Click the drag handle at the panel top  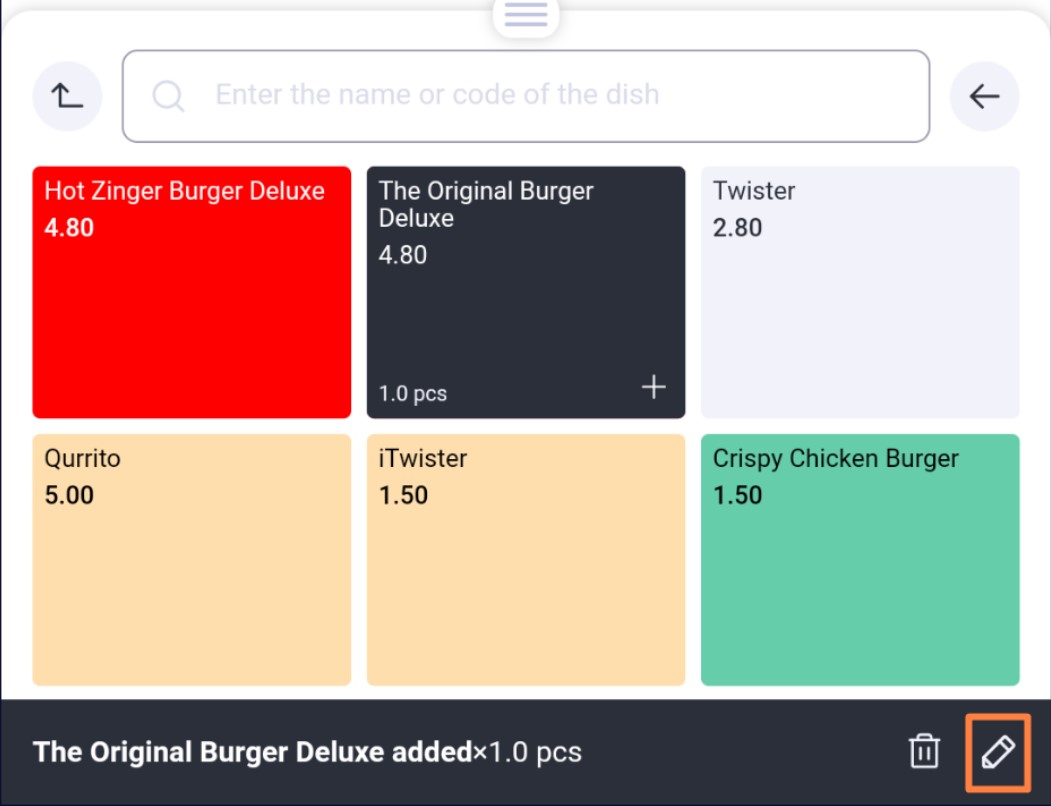coord(526,14)
